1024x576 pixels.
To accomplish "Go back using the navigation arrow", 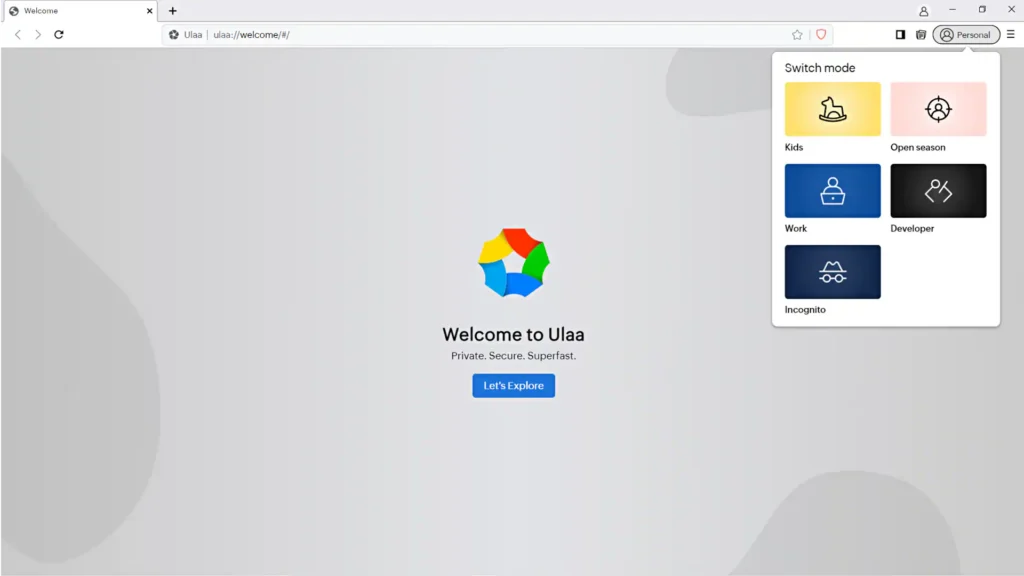I will 17,33.
